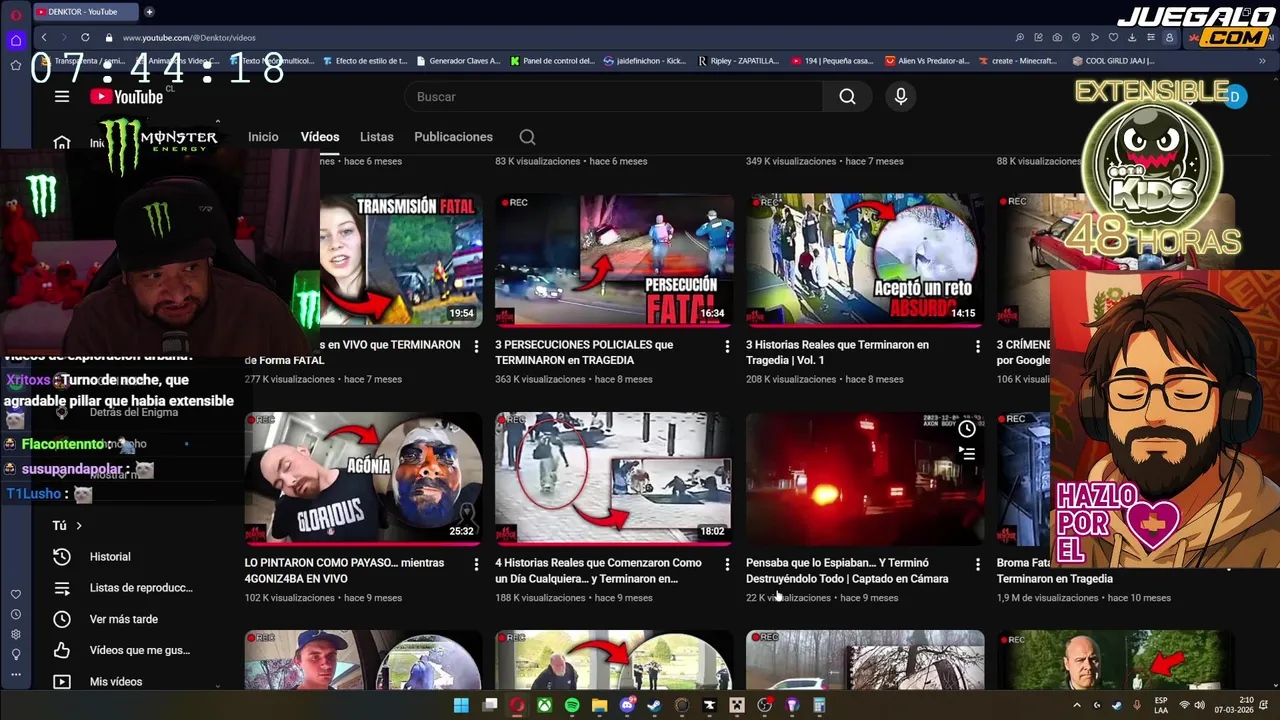Open options menu for LO PINTARON COMO PAYASO video
The height and width of the screenshot is (720, 1280).
pyautogui.click(x=476, y=564)
